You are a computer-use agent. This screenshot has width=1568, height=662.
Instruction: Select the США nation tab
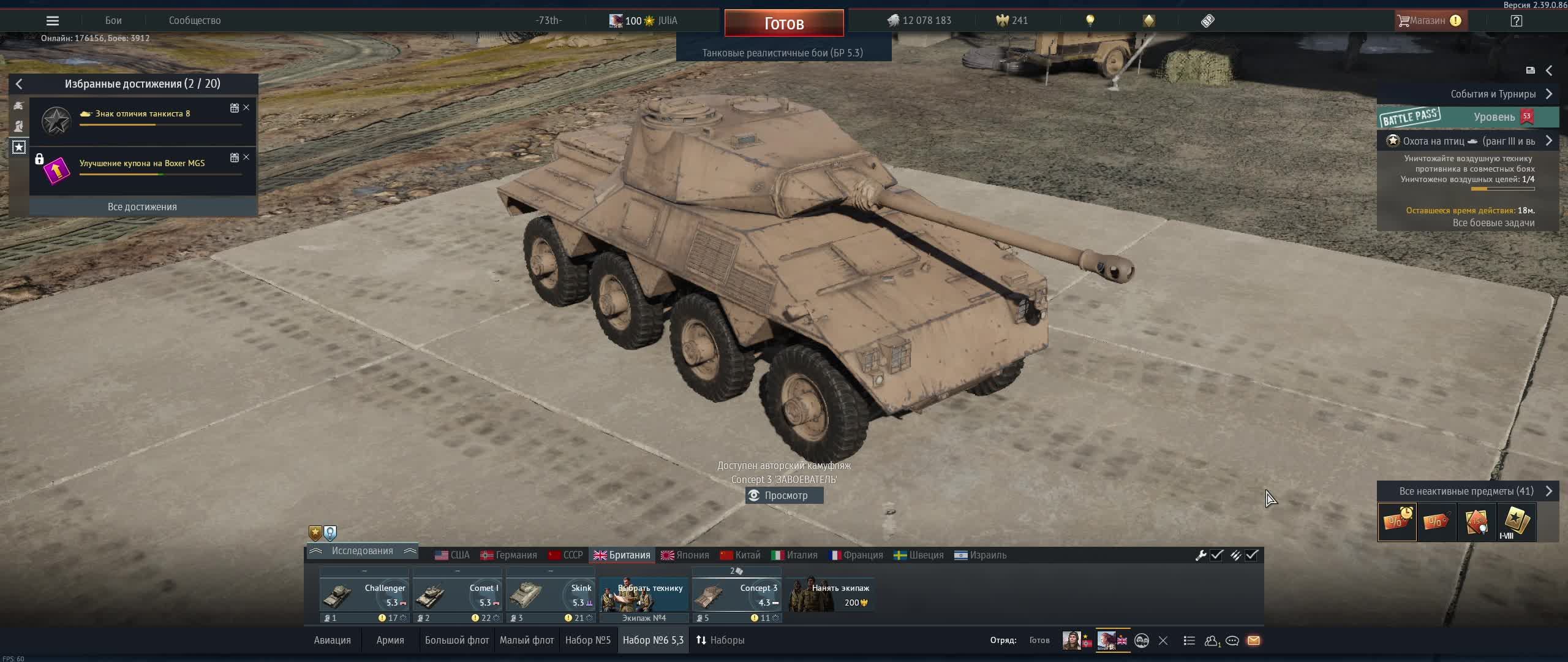pyautogui.click(x=452, y=555)
